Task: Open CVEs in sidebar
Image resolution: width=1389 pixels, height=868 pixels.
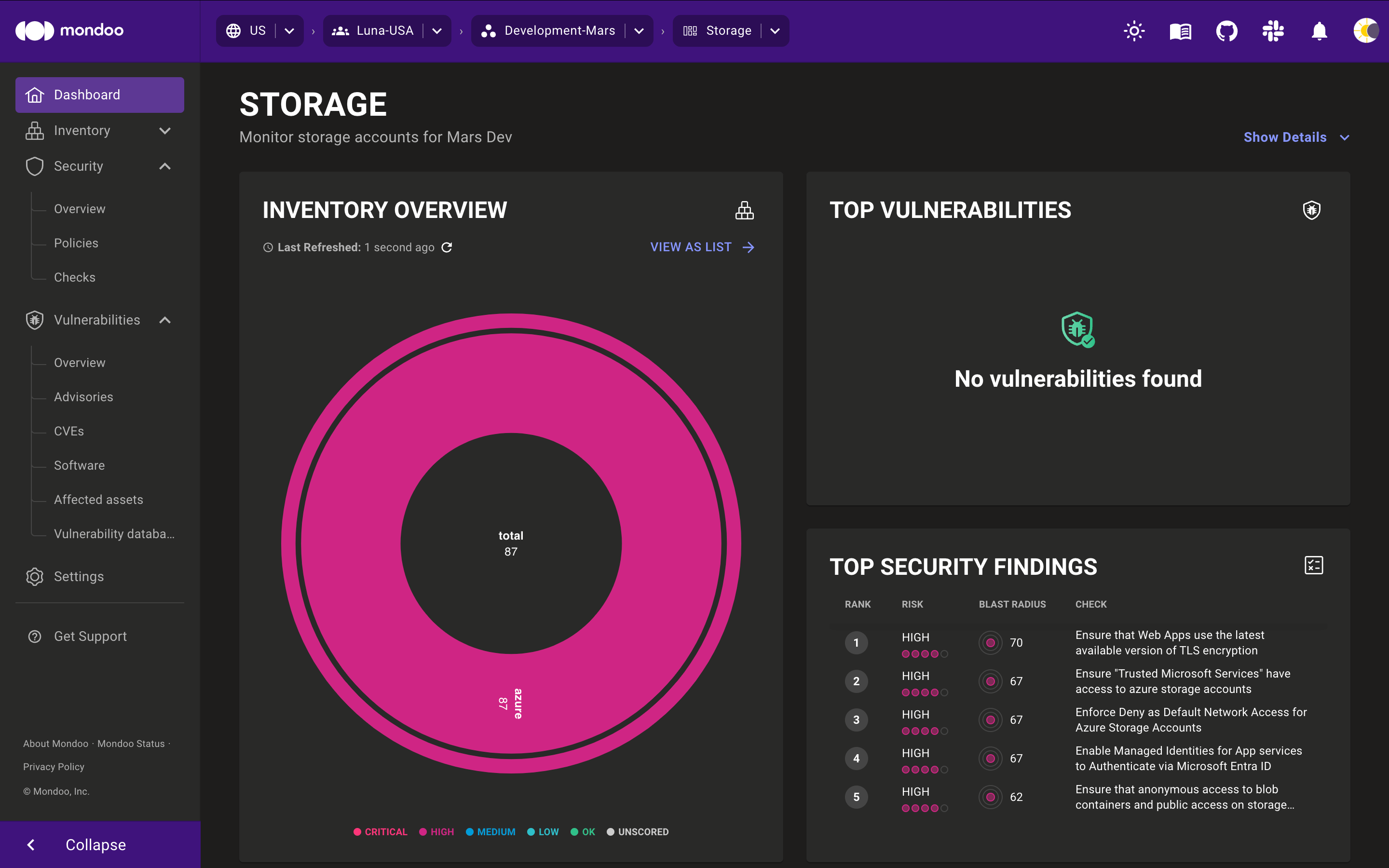Action: tap(69, 431)
